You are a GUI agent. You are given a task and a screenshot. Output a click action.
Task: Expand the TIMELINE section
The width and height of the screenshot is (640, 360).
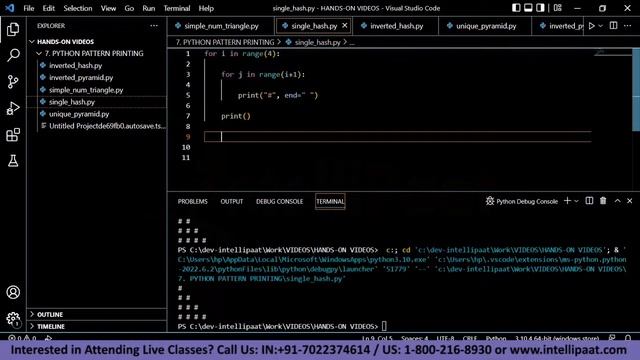tap(97, 327)
